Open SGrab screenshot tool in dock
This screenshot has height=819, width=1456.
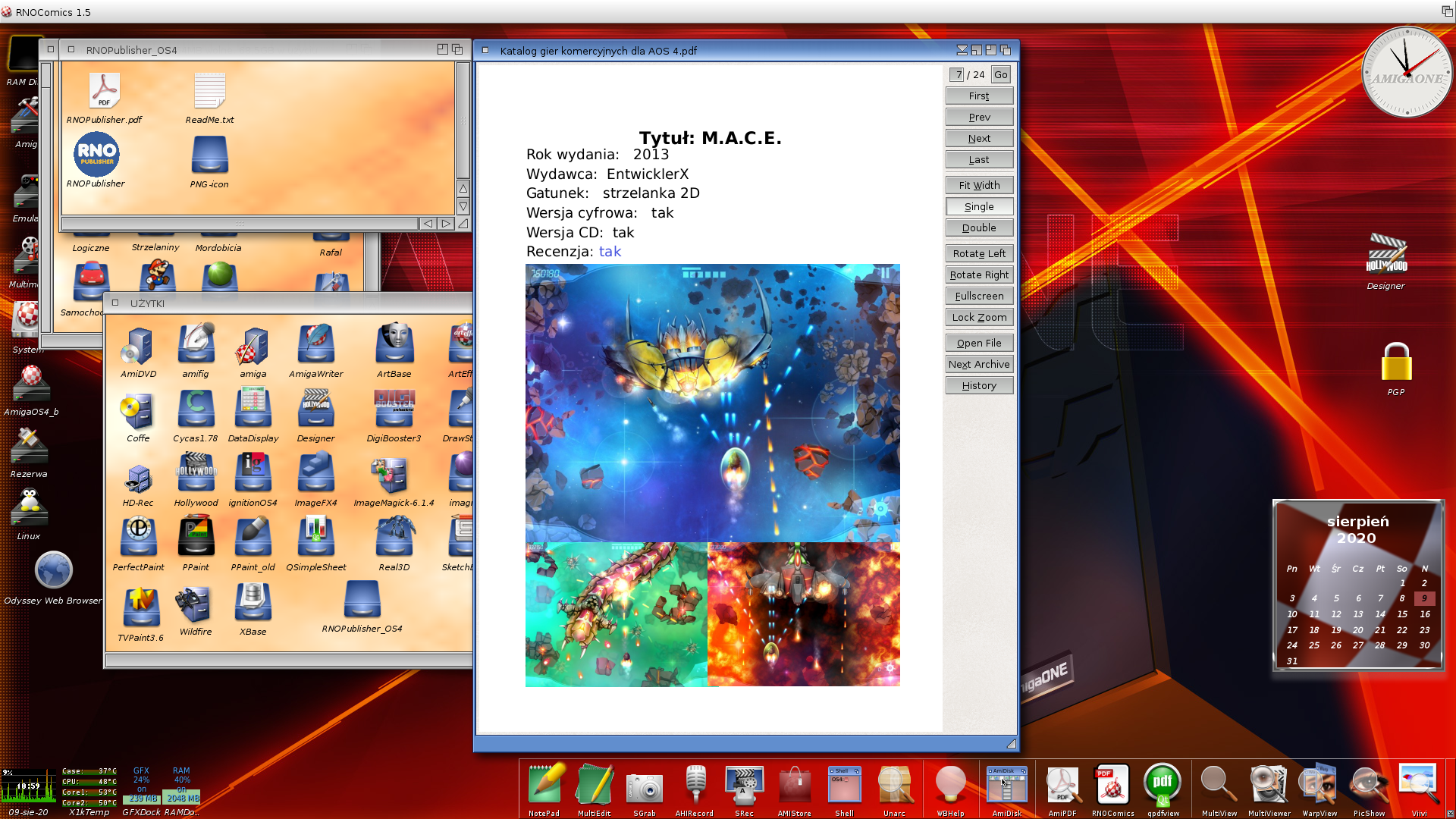645,787
